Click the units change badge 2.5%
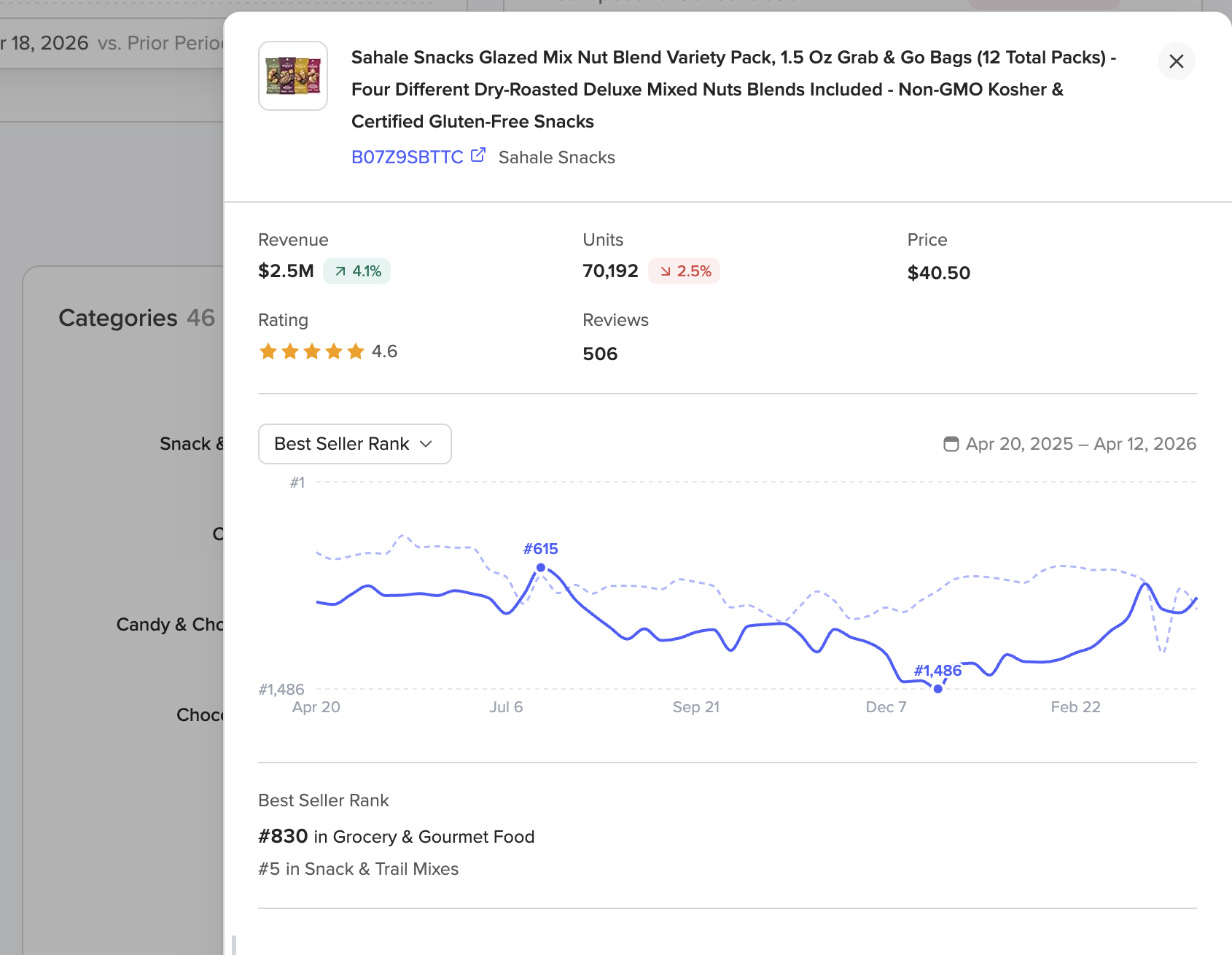1232x955 pixels. 685,271
